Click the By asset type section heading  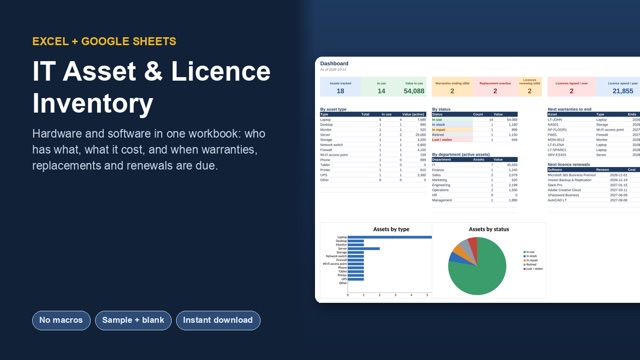333,109
